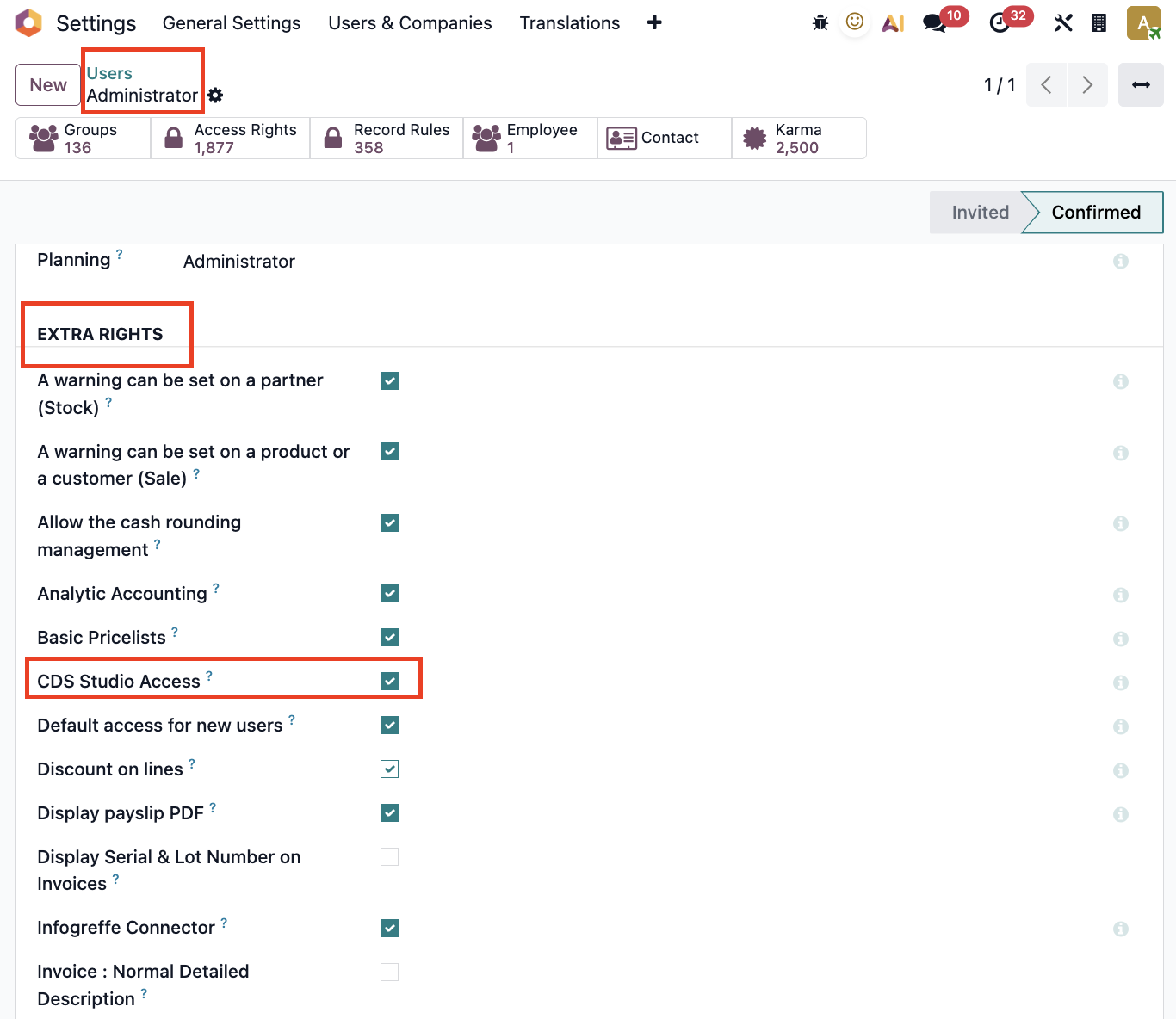1176x1019 pixels.
Task: Open the activities clock icon
Action: 1000,23
